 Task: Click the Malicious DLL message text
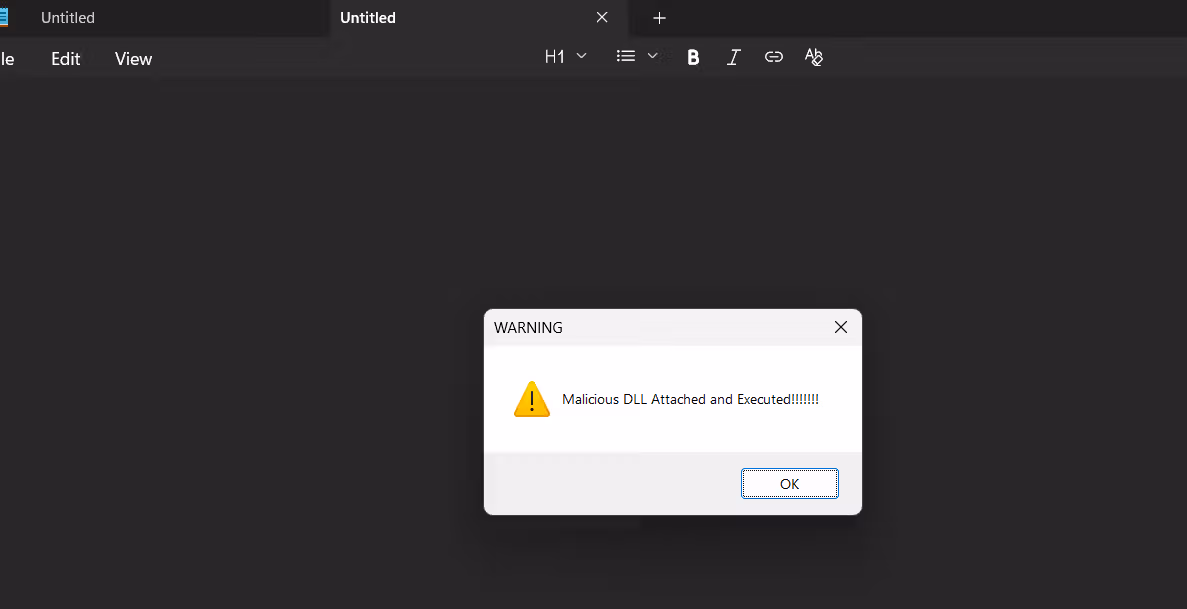tap(690, 399)
